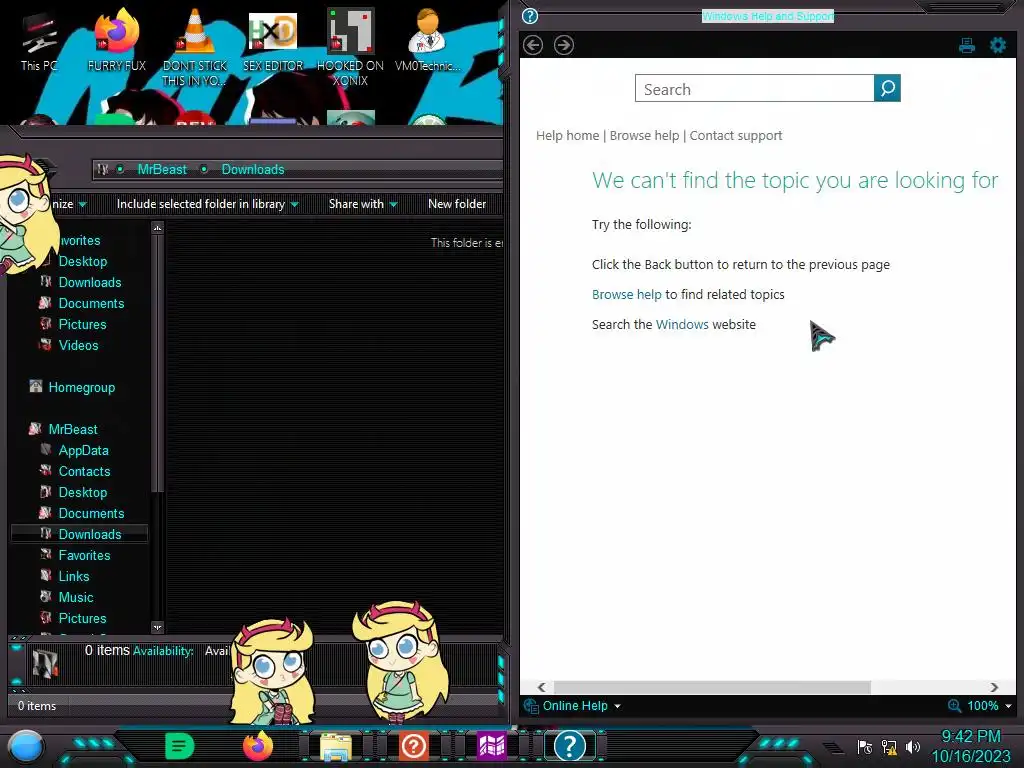Open the Share with dropdown
This screenshot has width=1024, height=768.
pyautogui.click(x=363, y=204)
